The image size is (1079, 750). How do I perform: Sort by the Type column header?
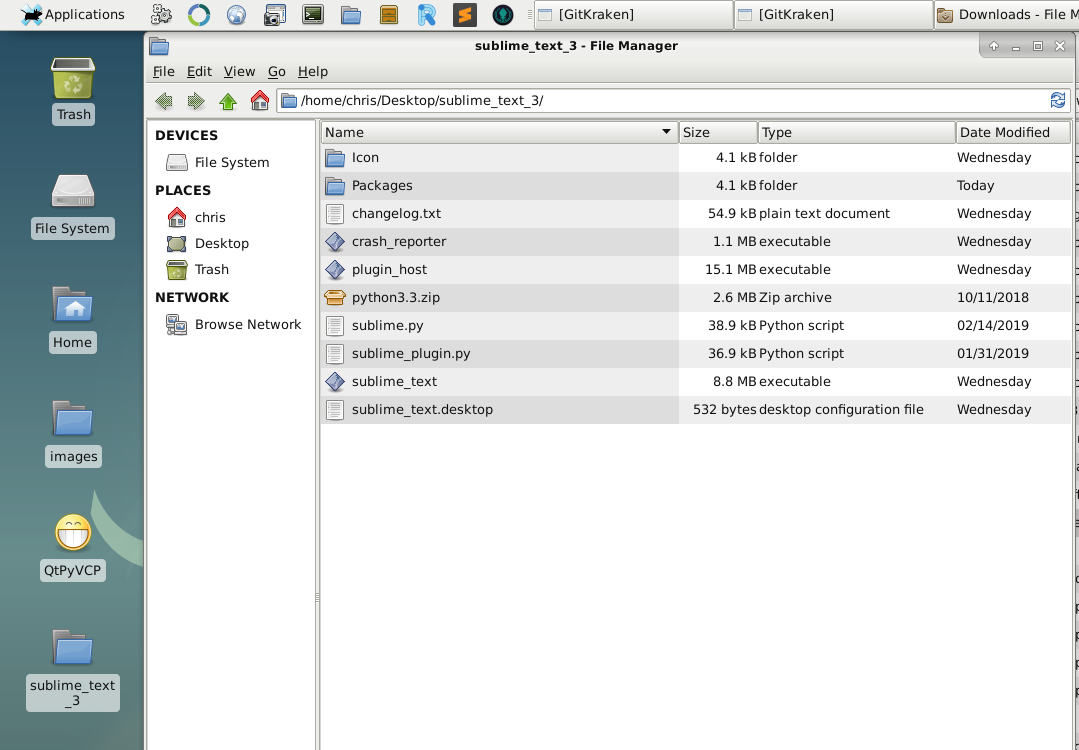point(857,132)
